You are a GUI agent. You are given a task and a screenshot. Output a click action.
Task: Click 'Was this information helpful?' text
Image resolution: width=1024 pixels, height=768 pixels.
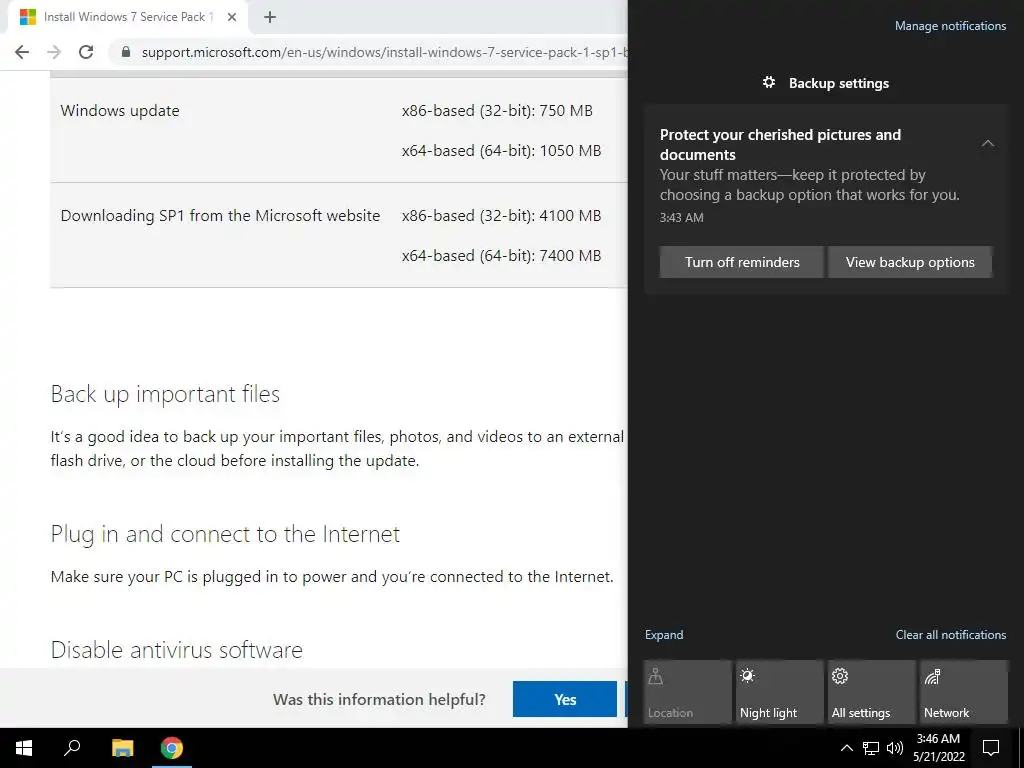click(379, 699)
